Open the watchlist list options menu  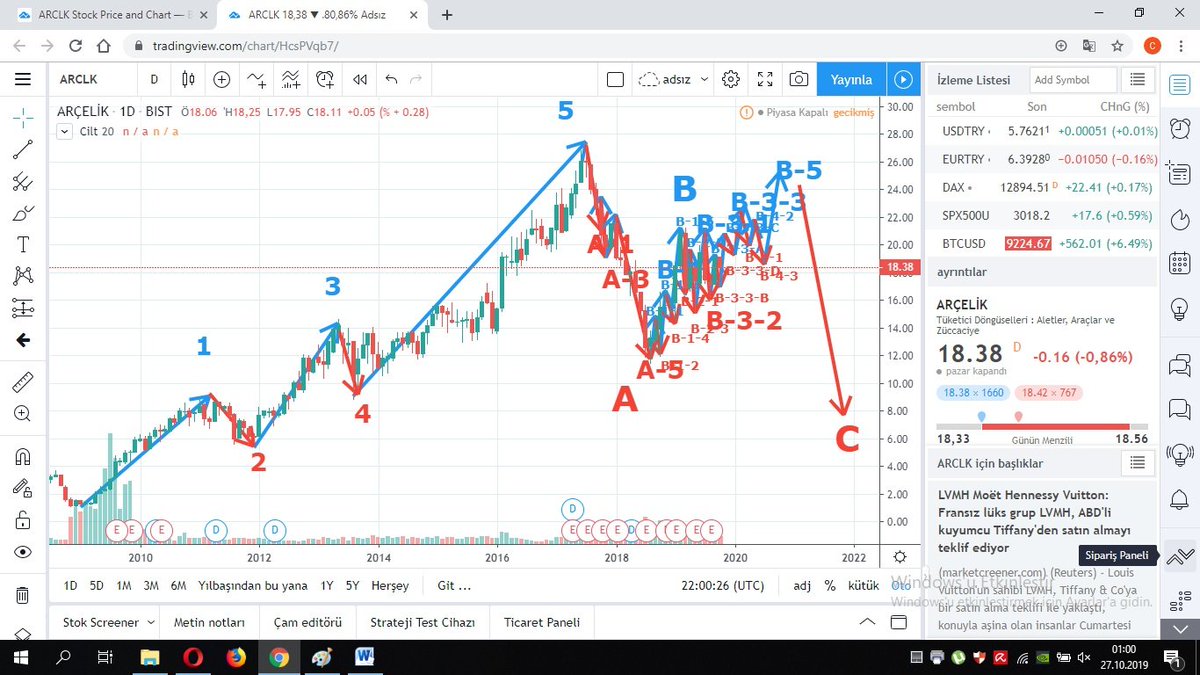click(1136, 79)
